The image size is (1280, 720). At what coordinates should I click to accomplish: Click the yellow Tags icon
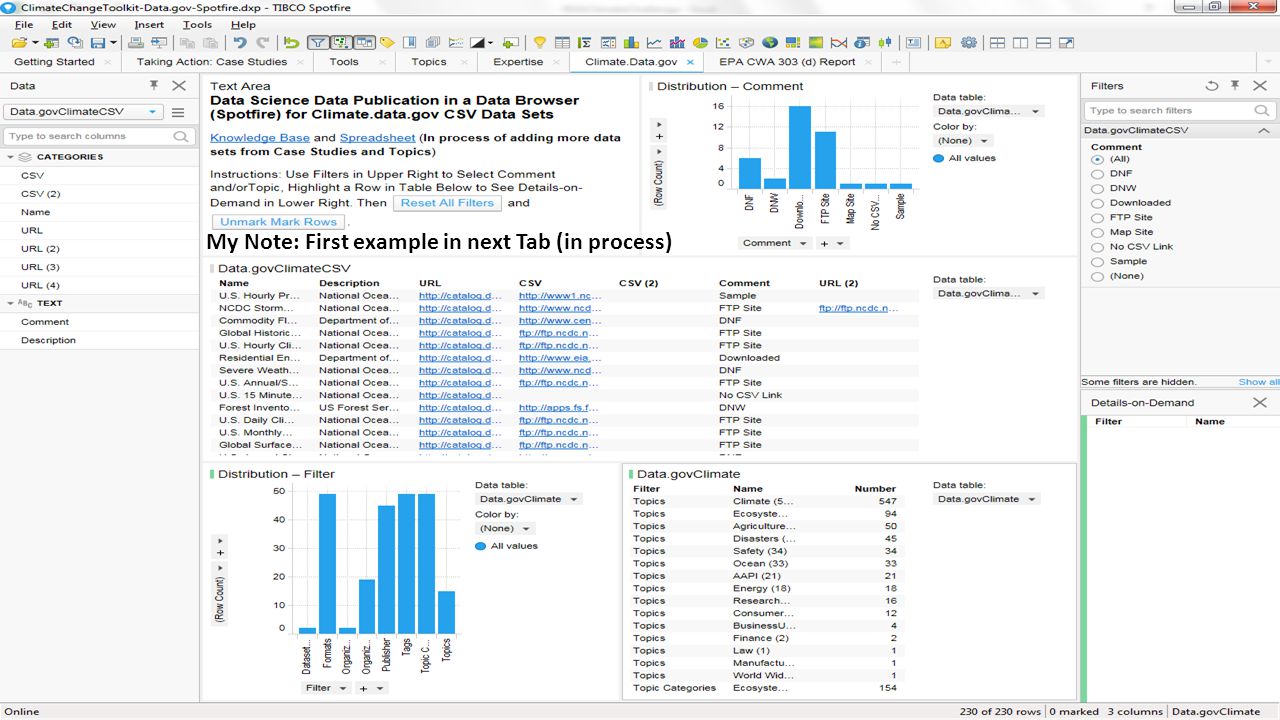click(387, 43)
